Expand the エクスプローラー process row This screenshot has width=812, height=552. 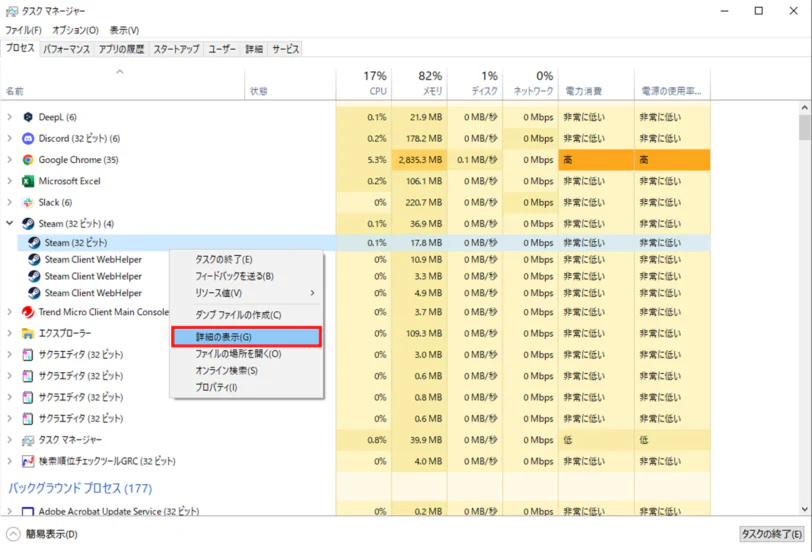point(9,333)
